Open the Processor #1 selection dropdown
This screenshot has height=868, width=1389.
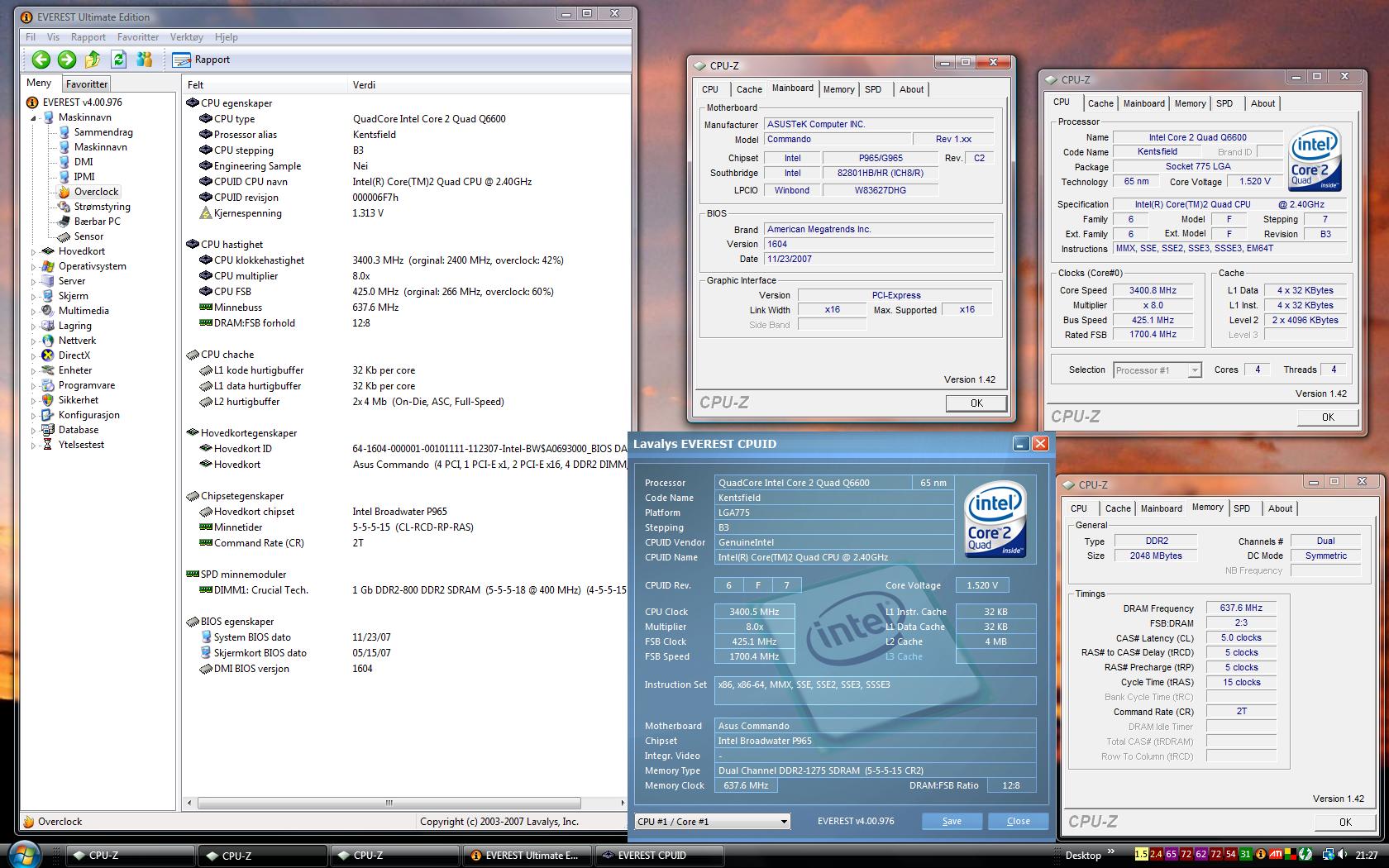[1157, 370]
